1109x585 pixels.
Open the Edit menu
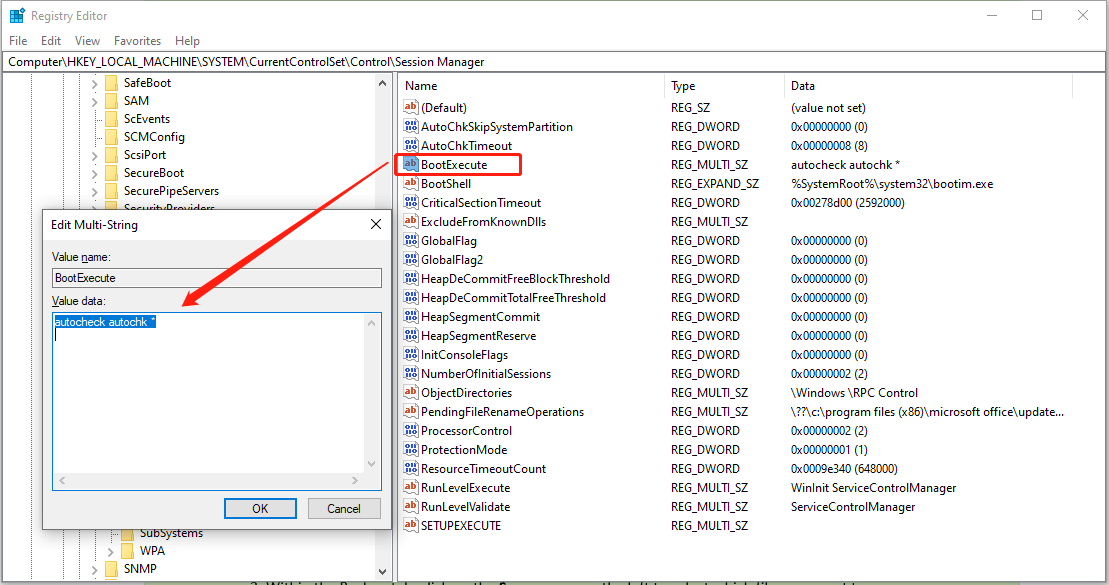click(x=51, y=41)
